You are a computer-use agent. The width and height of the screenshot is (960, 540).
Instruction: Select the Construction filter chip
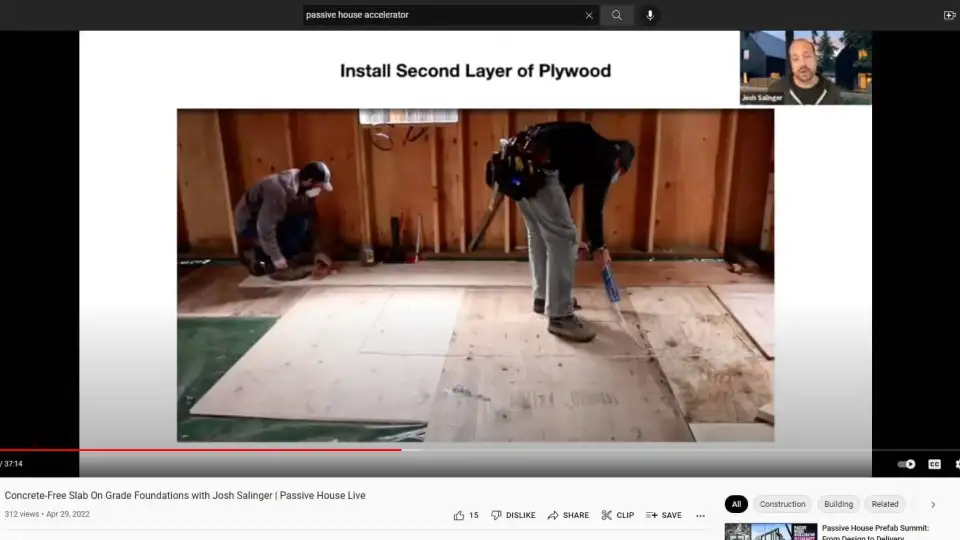pyautogui.click(x=782, y=504)
